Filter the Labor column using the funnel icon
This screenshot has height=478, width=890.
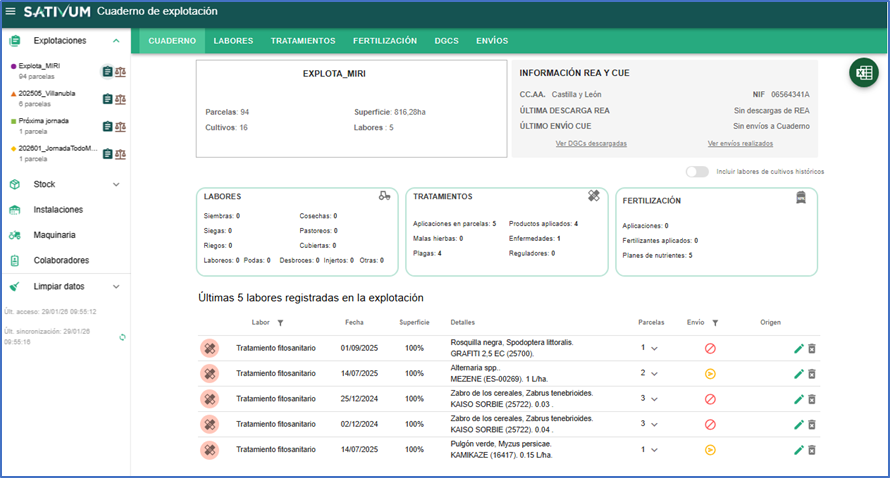(x=280, y=323)
